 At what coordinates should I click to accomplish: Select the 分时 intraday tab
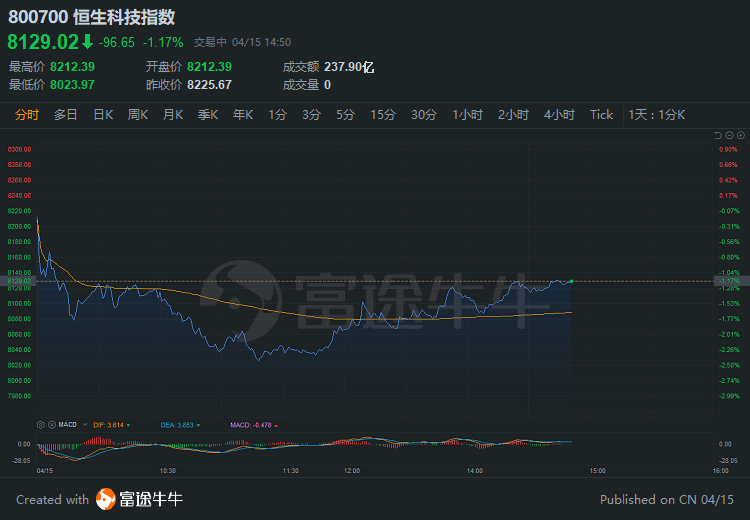coord(26,115)
